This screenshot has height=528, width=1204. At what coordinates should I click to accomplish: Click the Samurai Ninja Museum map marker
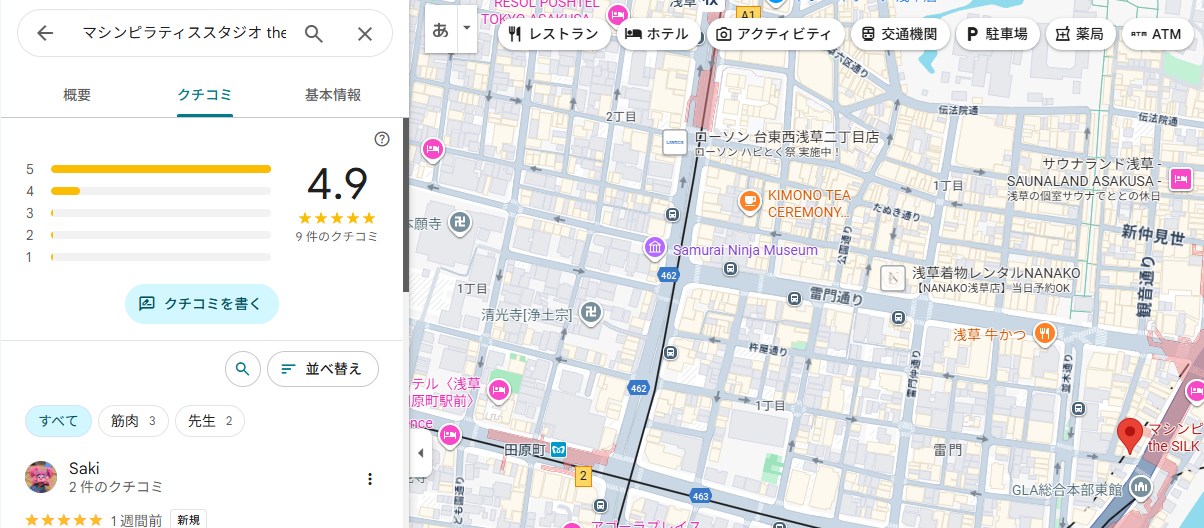tap(654, 247)
